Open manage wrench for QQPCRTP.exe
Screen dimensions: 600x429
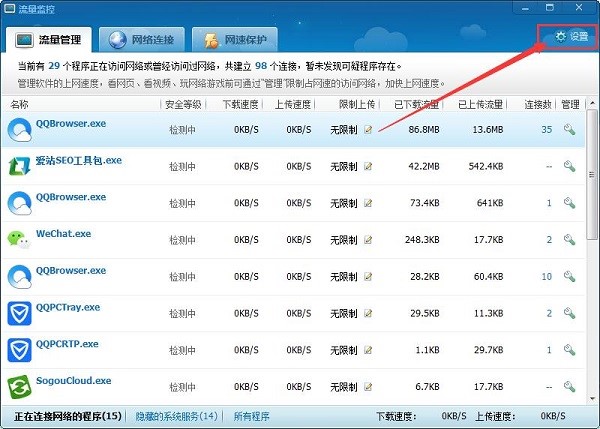click(569, 350)
